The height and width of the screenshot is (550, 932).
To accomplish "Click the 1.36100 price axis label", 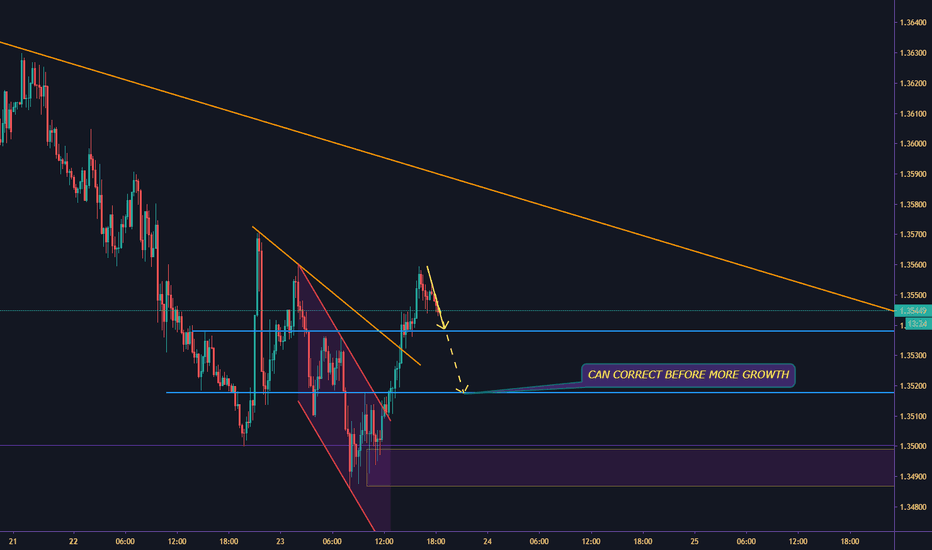I will (x=913, y=114).
